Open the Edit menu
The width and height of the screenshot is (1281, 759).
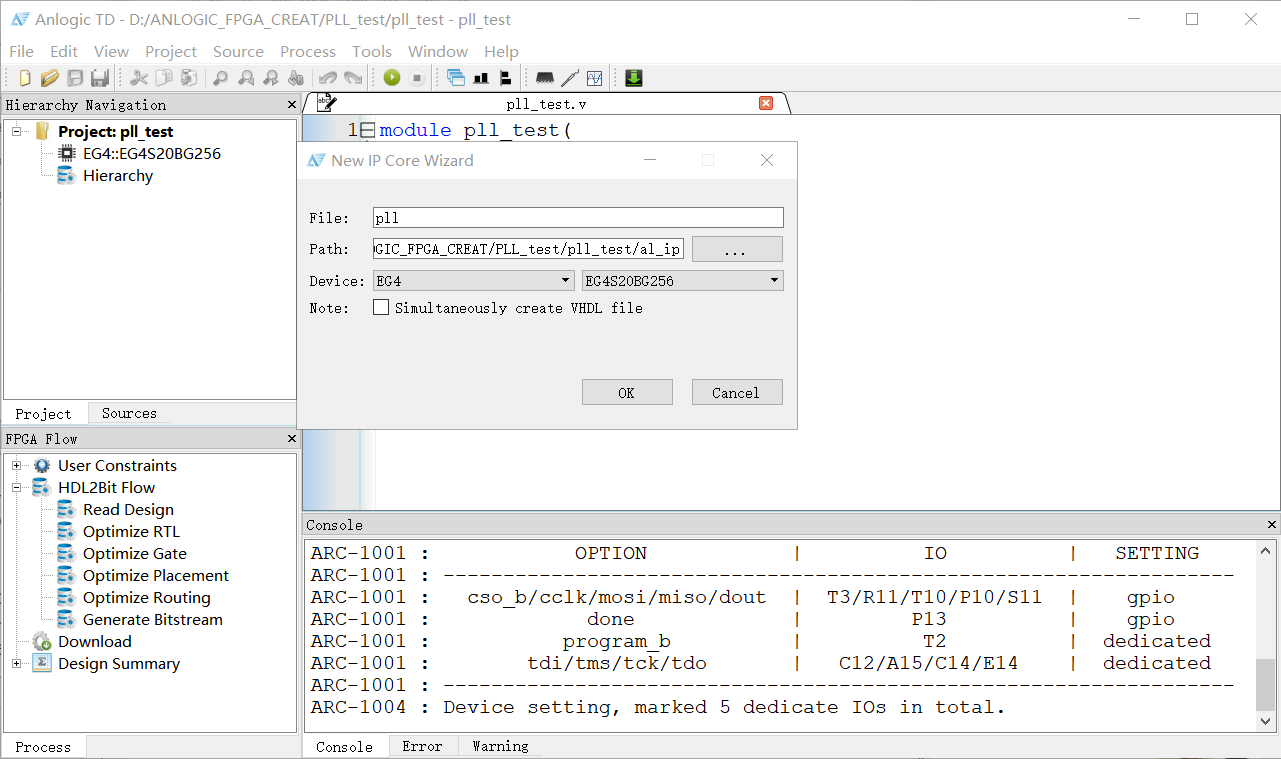64,52
